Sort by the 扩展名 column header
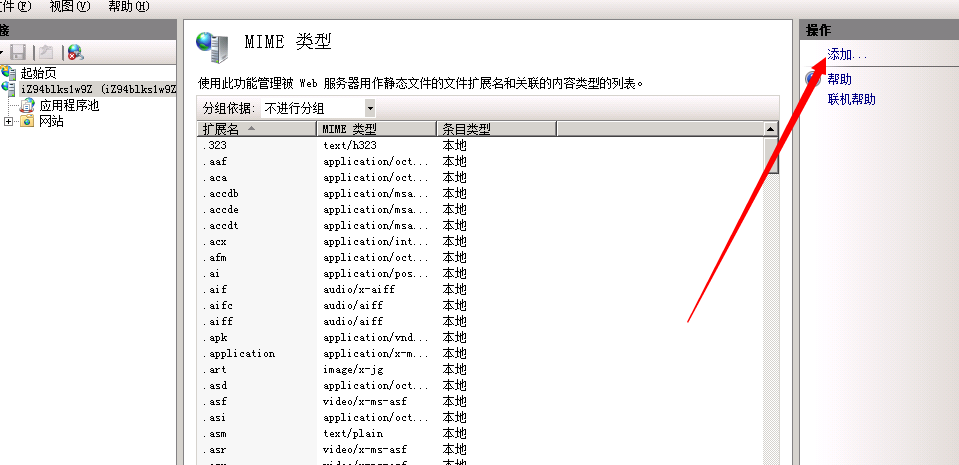 (x=256, y=129)
